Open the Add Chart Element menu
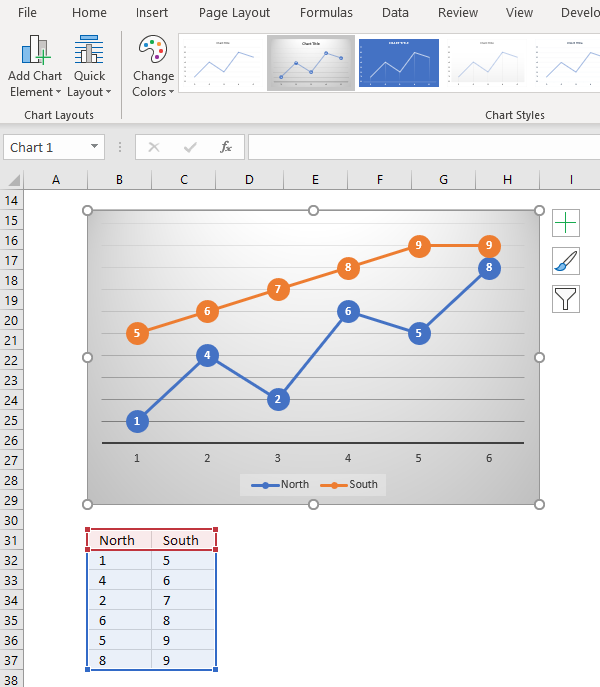 35,66
